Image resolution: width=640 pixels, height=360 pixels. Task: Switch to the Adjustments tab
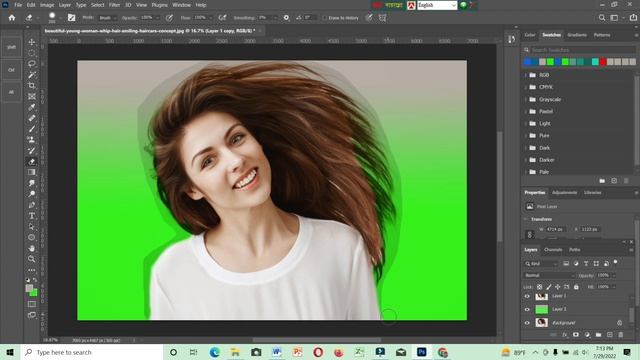[564, 193]
